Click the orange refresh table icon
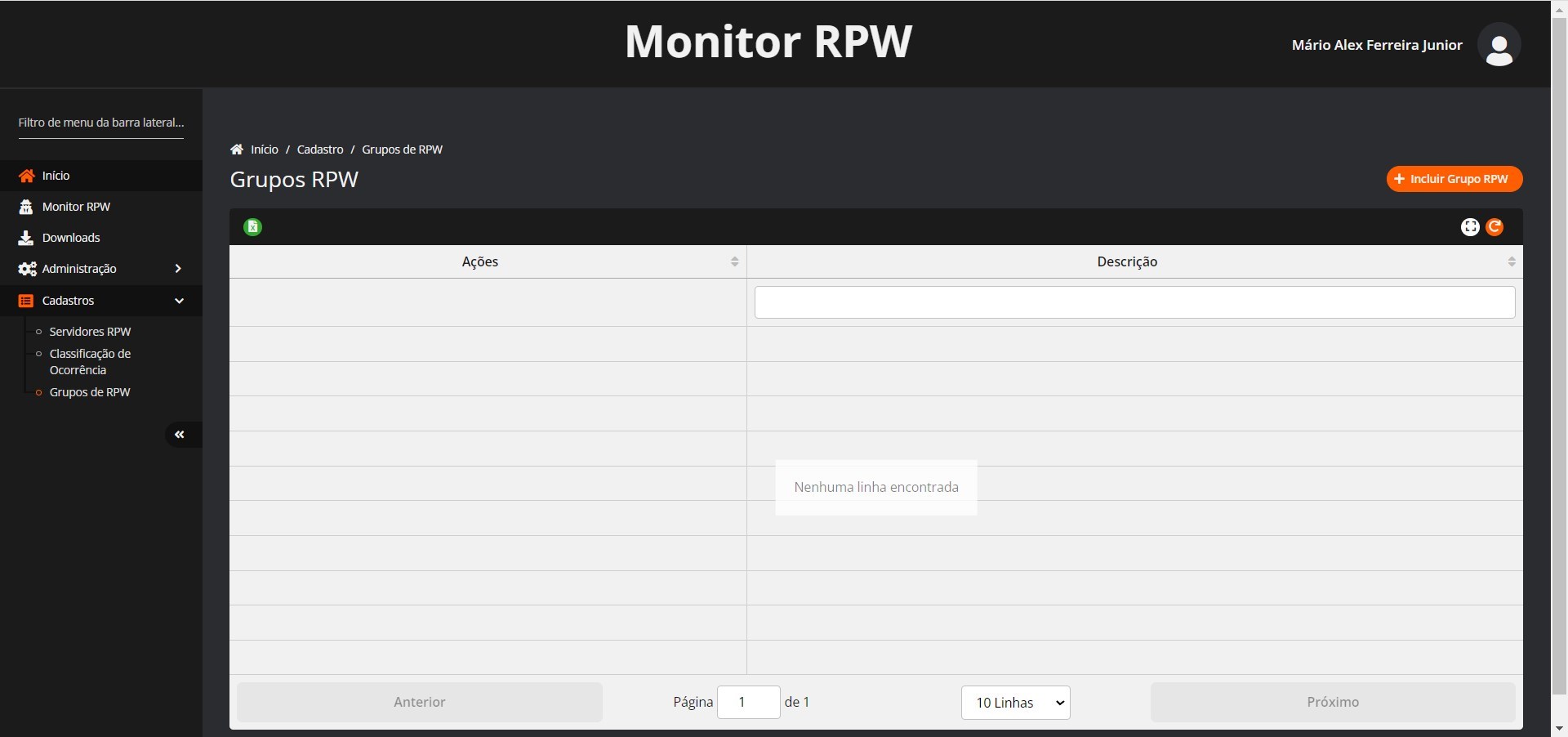Screen dimensions: 1568x737 1494,227
